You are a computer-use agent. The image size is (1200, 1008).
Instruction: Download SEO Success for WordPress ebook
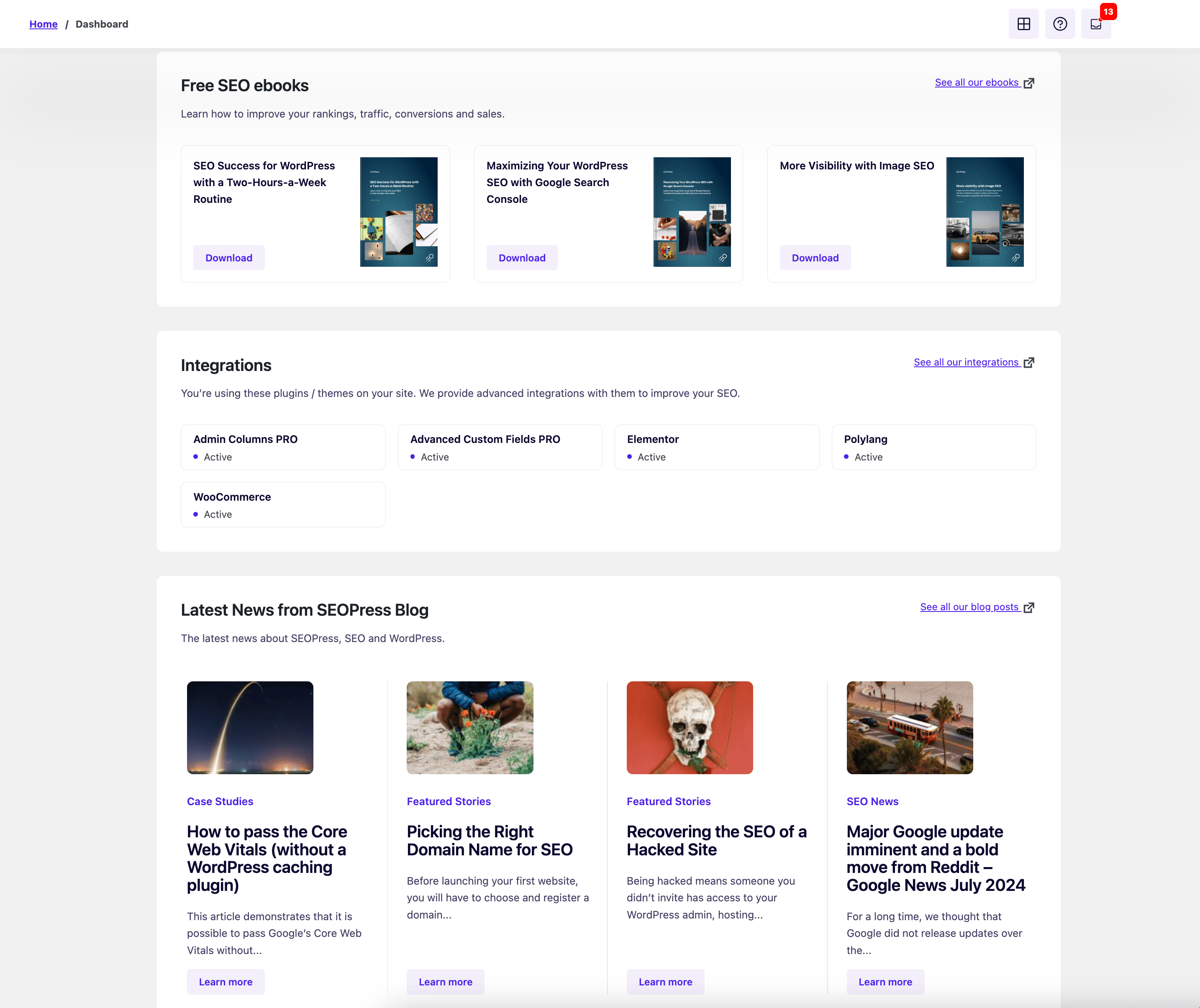[229, 258]
